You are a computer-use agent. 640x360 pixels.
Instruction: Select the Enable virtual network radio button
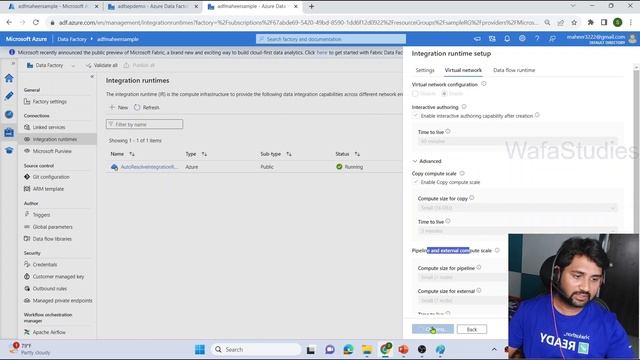point(444,94)
